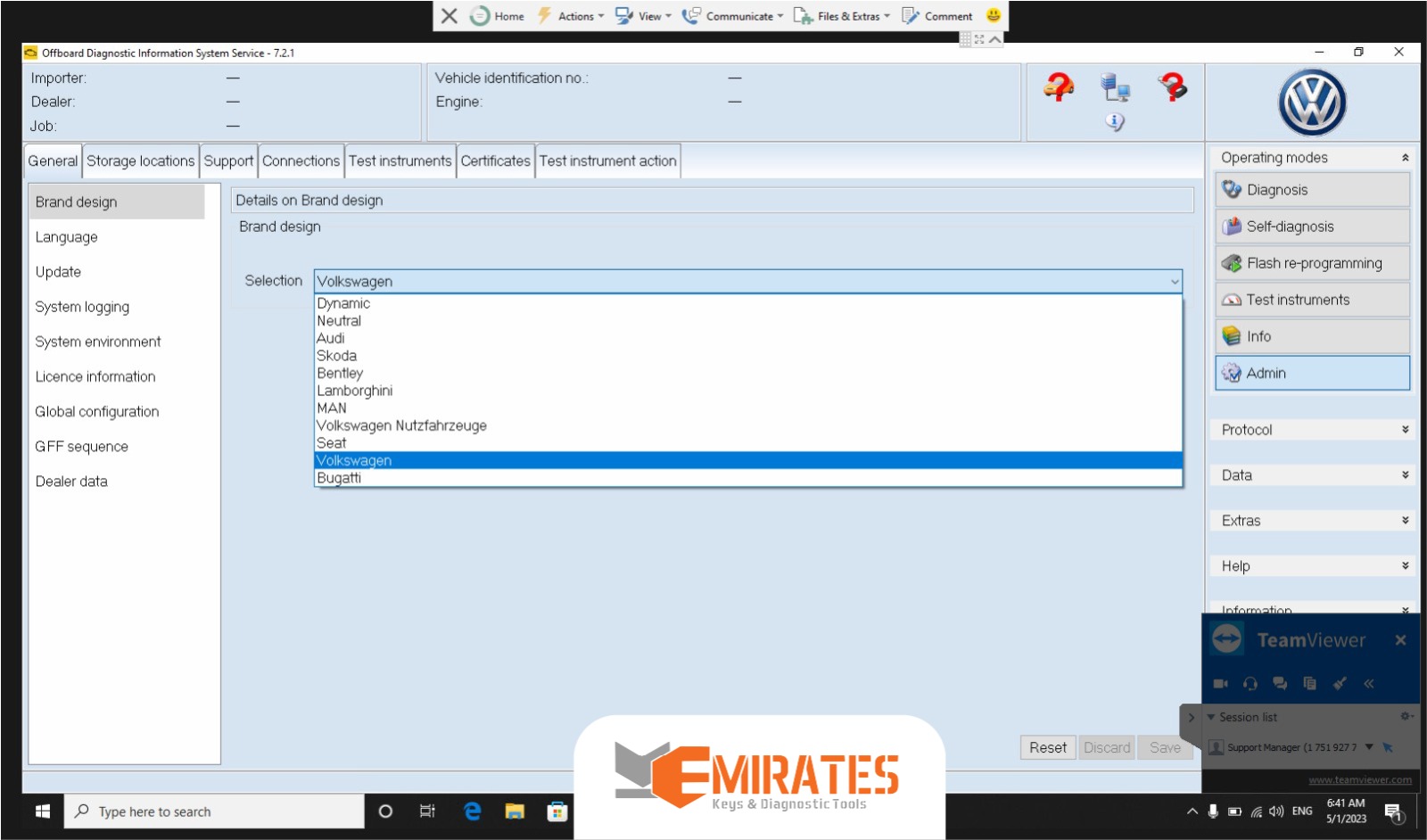Image resolution: width=1427 pixels, height=840 pixels.
Task: Open the Test instrument action tab
Action: coord(607,161)
